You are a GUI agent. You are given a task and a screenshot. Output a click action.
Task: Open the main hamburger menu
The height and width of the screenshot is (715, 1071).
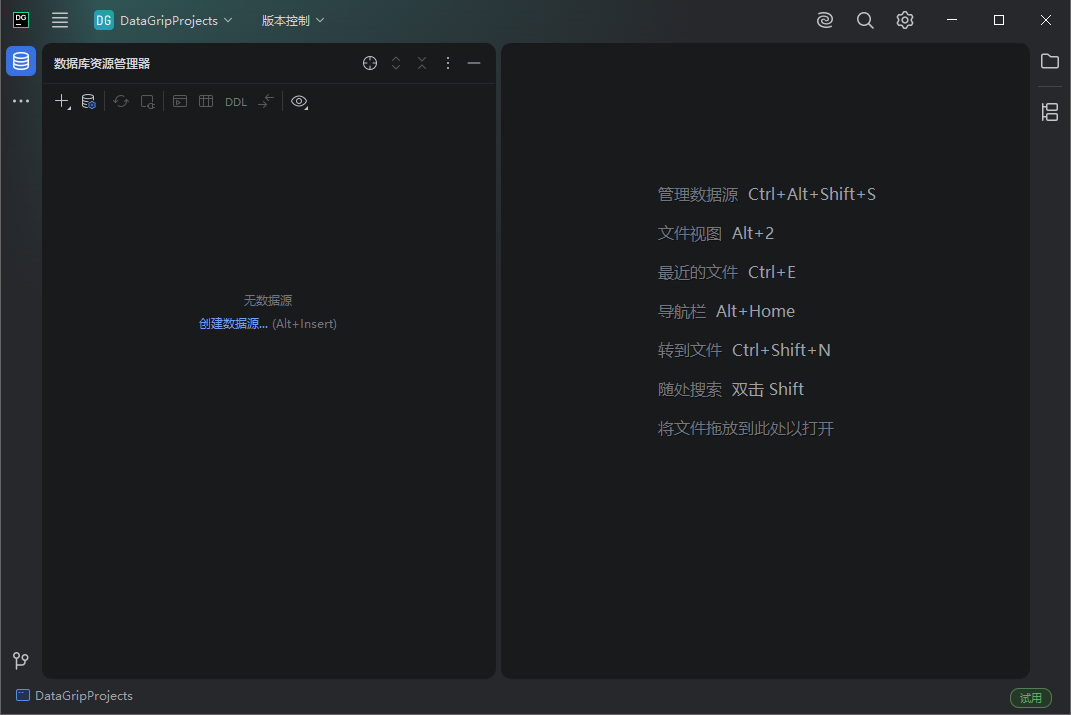[59, 20]
